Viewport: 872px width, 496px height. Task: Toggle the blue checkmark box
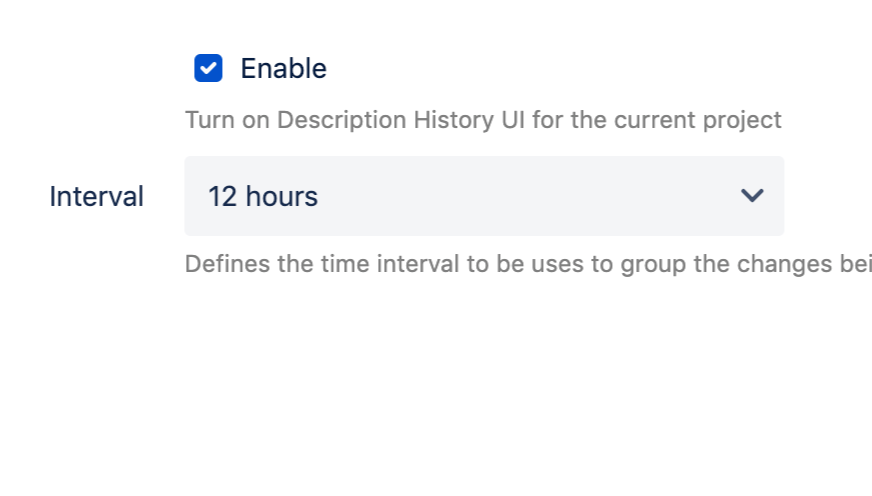click(208, 69)
